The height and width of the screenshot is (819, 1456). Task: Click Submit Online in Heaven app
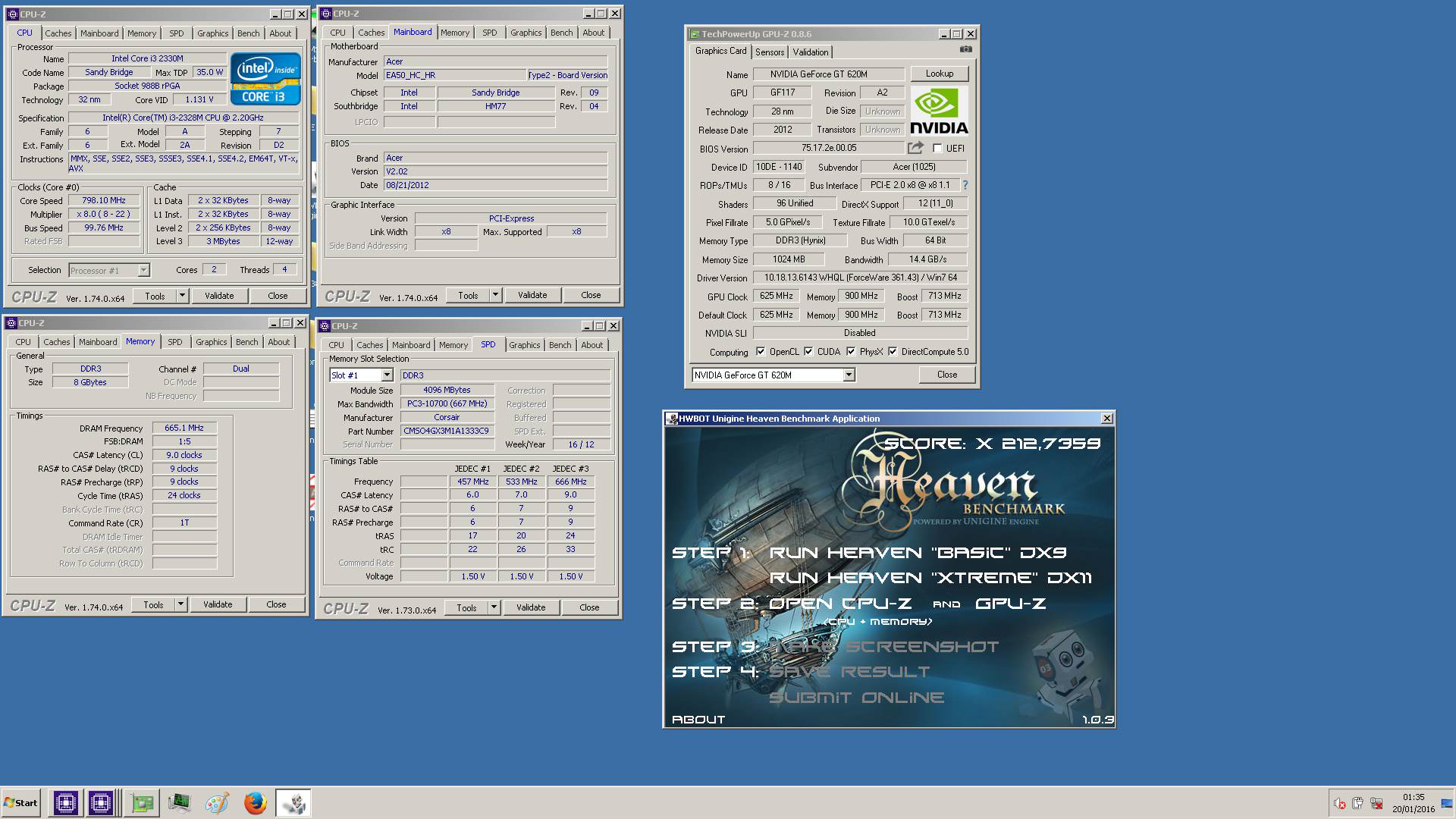coord(857,698)
